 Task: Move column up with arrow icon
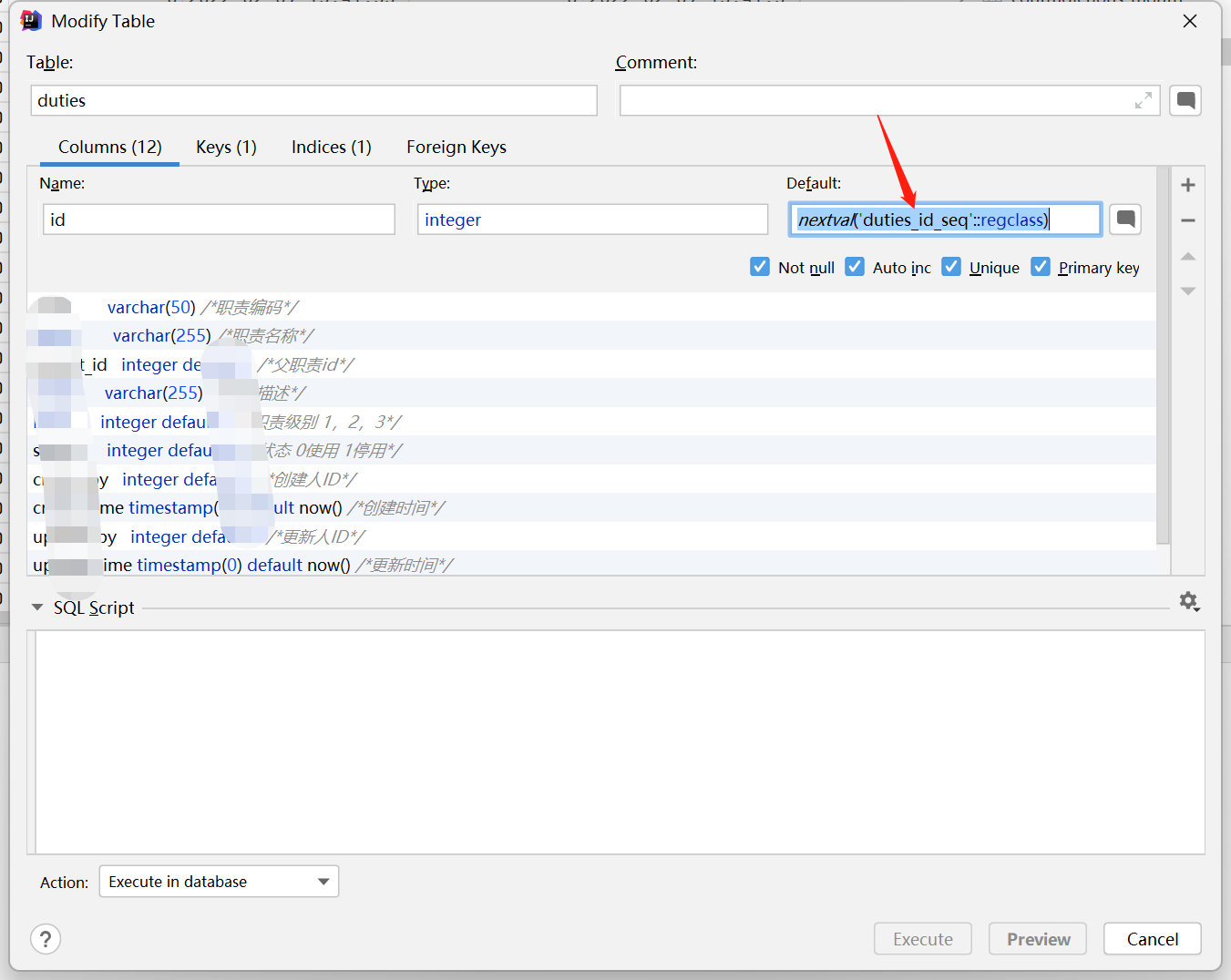point(1187,257)
